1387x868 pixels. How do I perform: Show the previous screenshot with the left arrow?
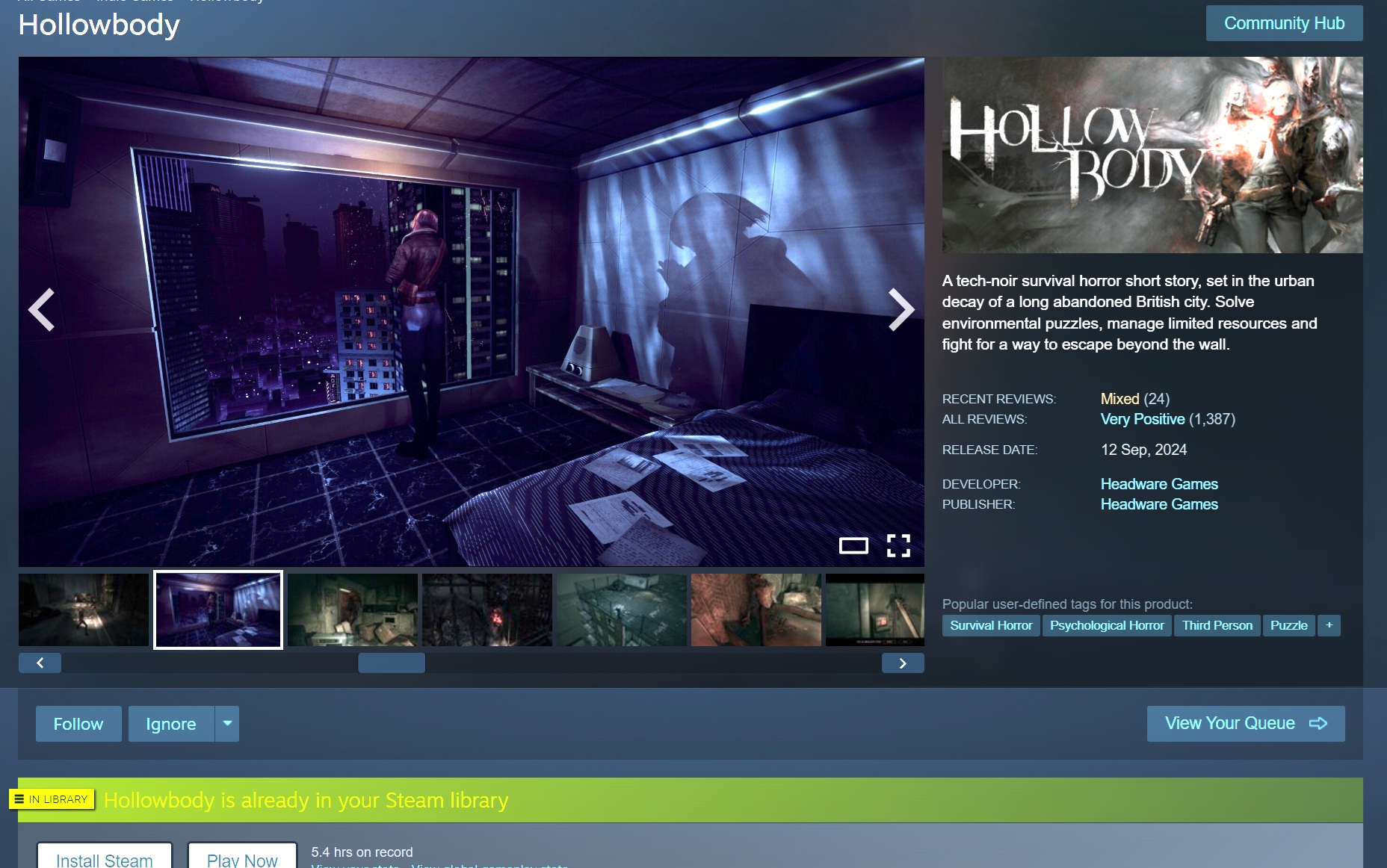tap(42, 309)
